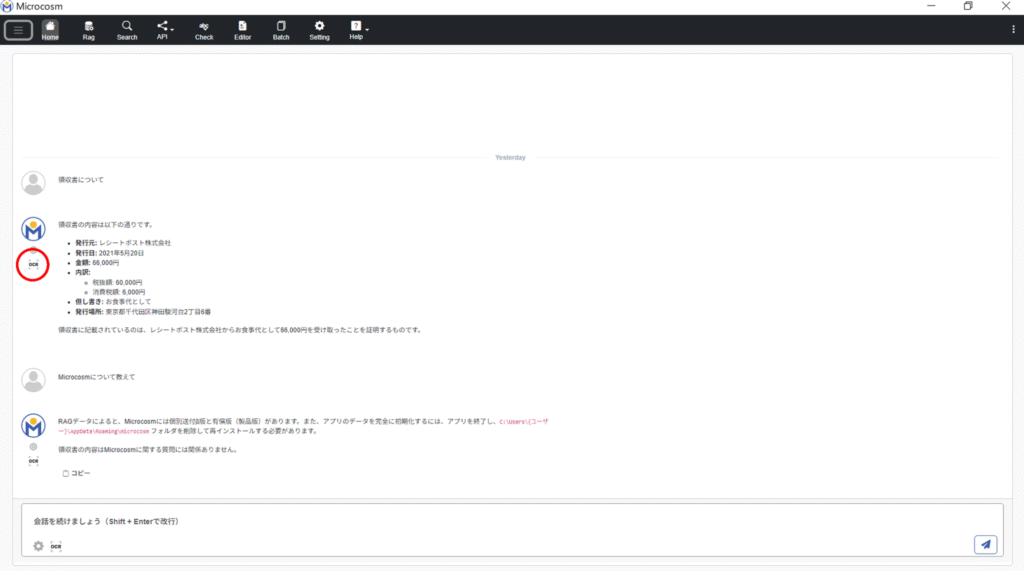Expand the Help dropdown menu
Screen dimensions: 1024x571
click(357, 30)
